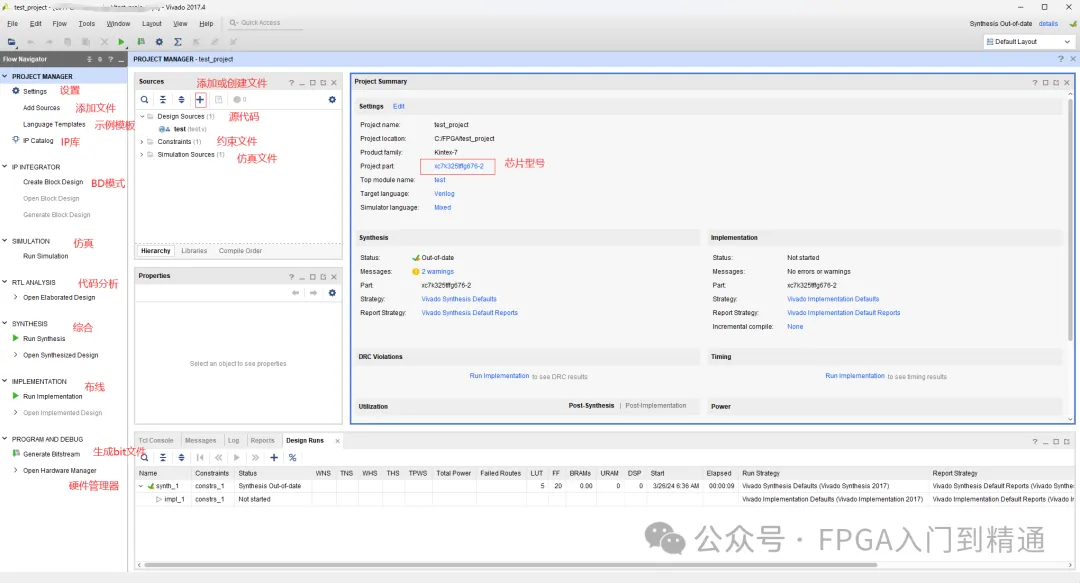Open help for the Flow Navigator
The width and height of the screenshot is (1080, 583).
[x=110, y=60]
